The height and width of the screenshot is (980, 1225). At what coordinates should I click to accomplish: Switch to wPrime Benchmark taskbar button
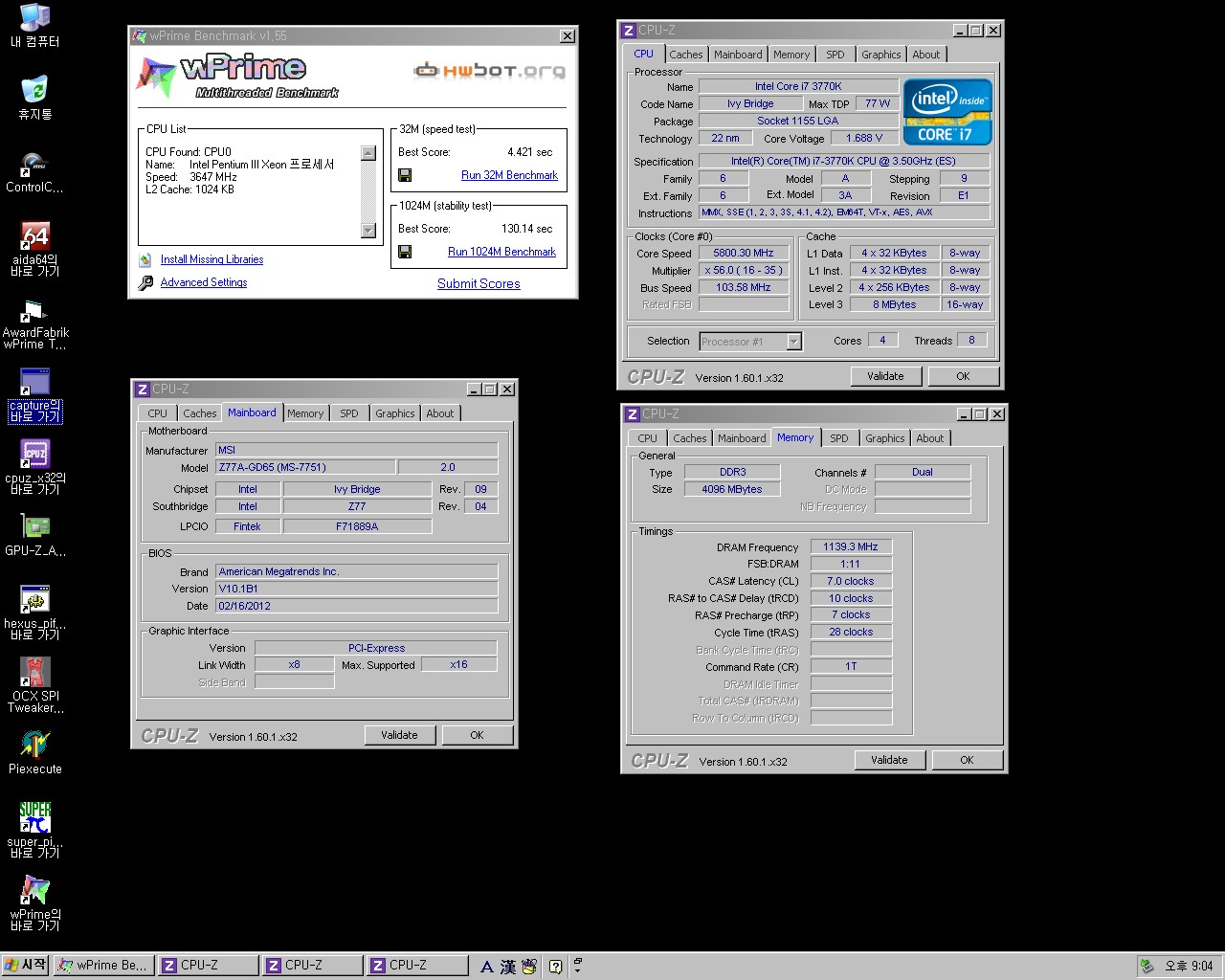[103, 965]
